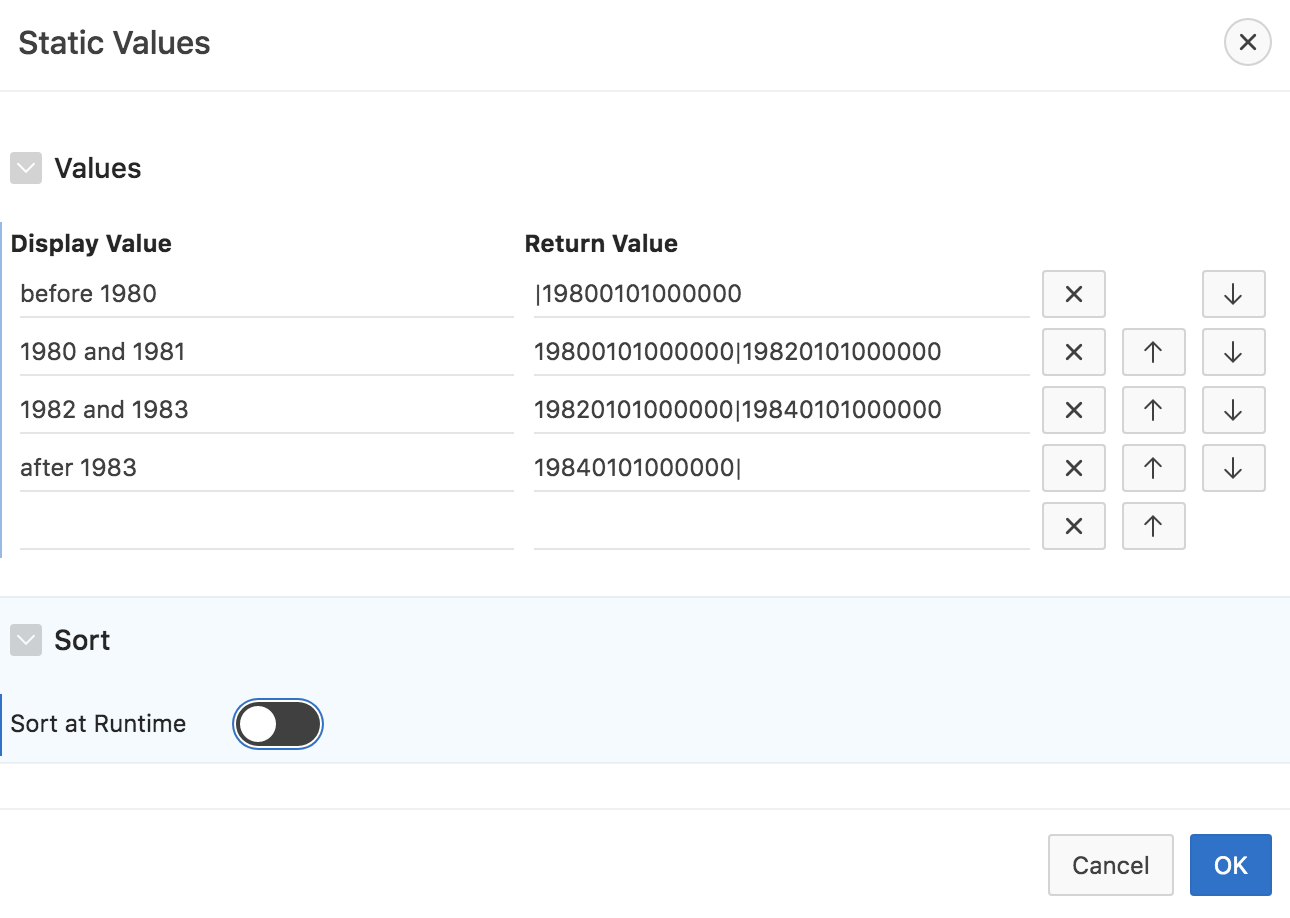The height and width of the screenshot is (918, 1290).
Task: Move the empty last row up
Action: tap(1153, 526)
